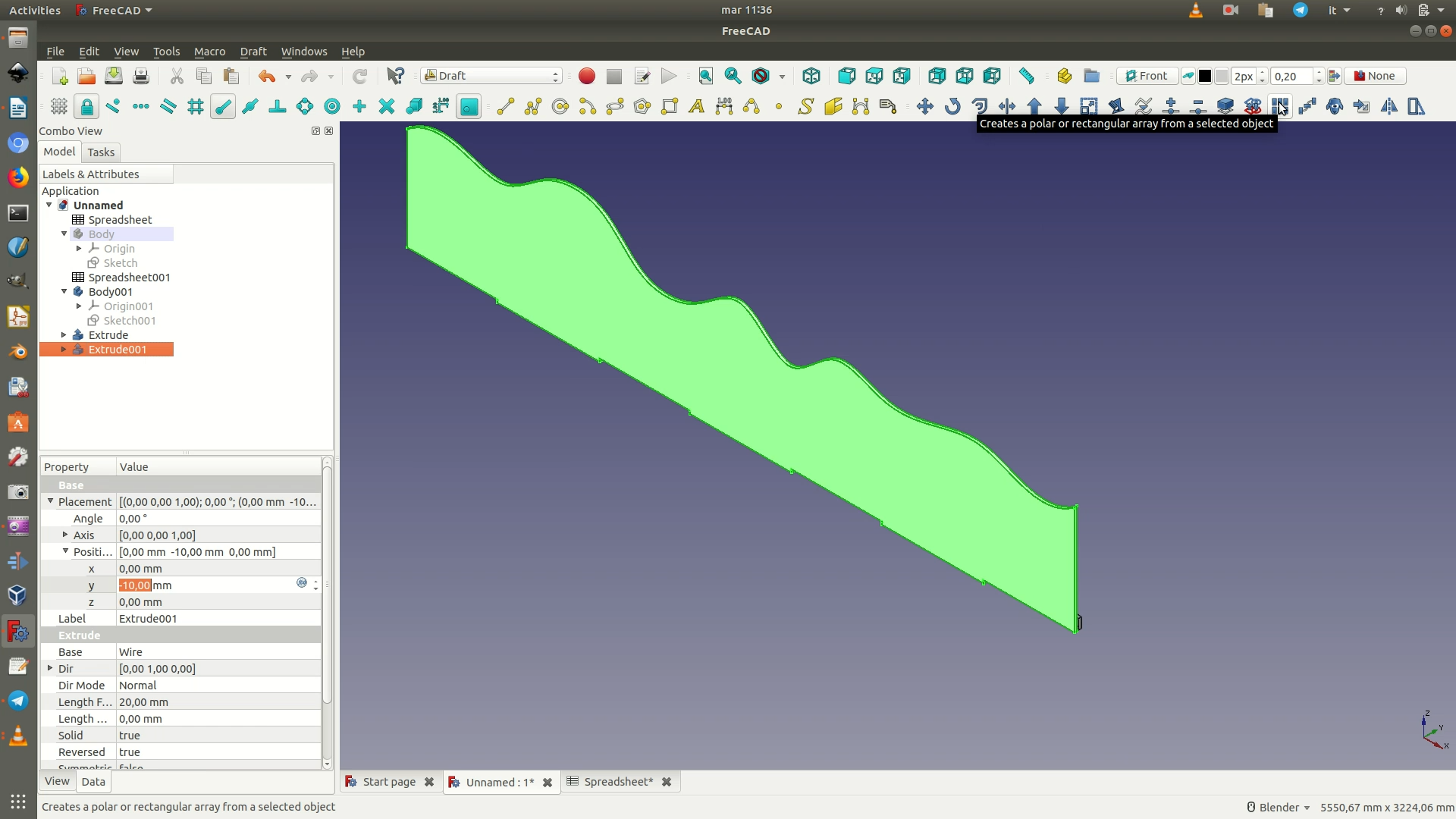Select the Draft Rectangle tool
Viewport: 1456px width, 819px height.
click(x=670, y=106)
